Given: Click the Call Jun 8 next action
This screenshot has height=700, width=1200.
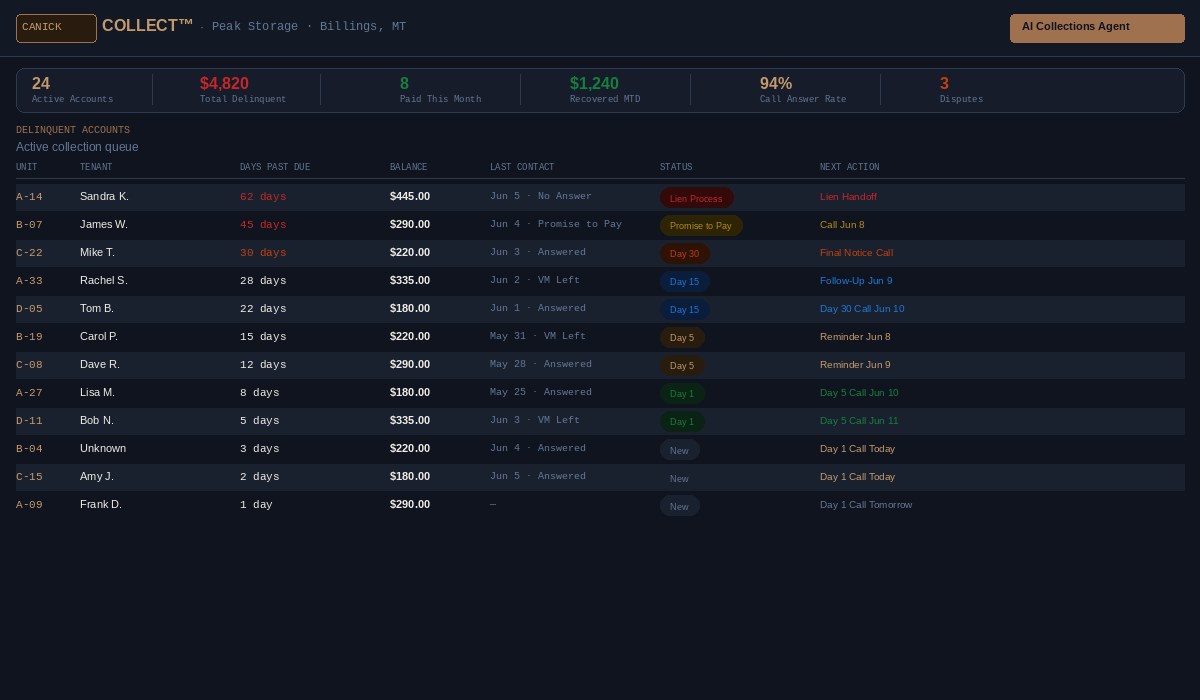Looking at the screenshot, I should click(x=842, y=224).
